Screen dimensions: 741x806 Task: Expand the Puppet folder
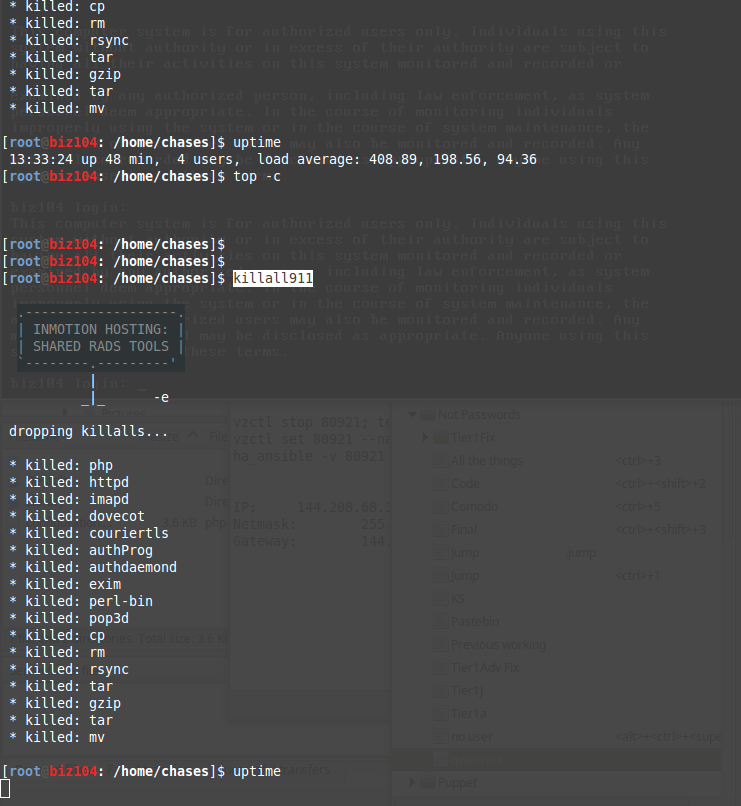coord(411,782)
